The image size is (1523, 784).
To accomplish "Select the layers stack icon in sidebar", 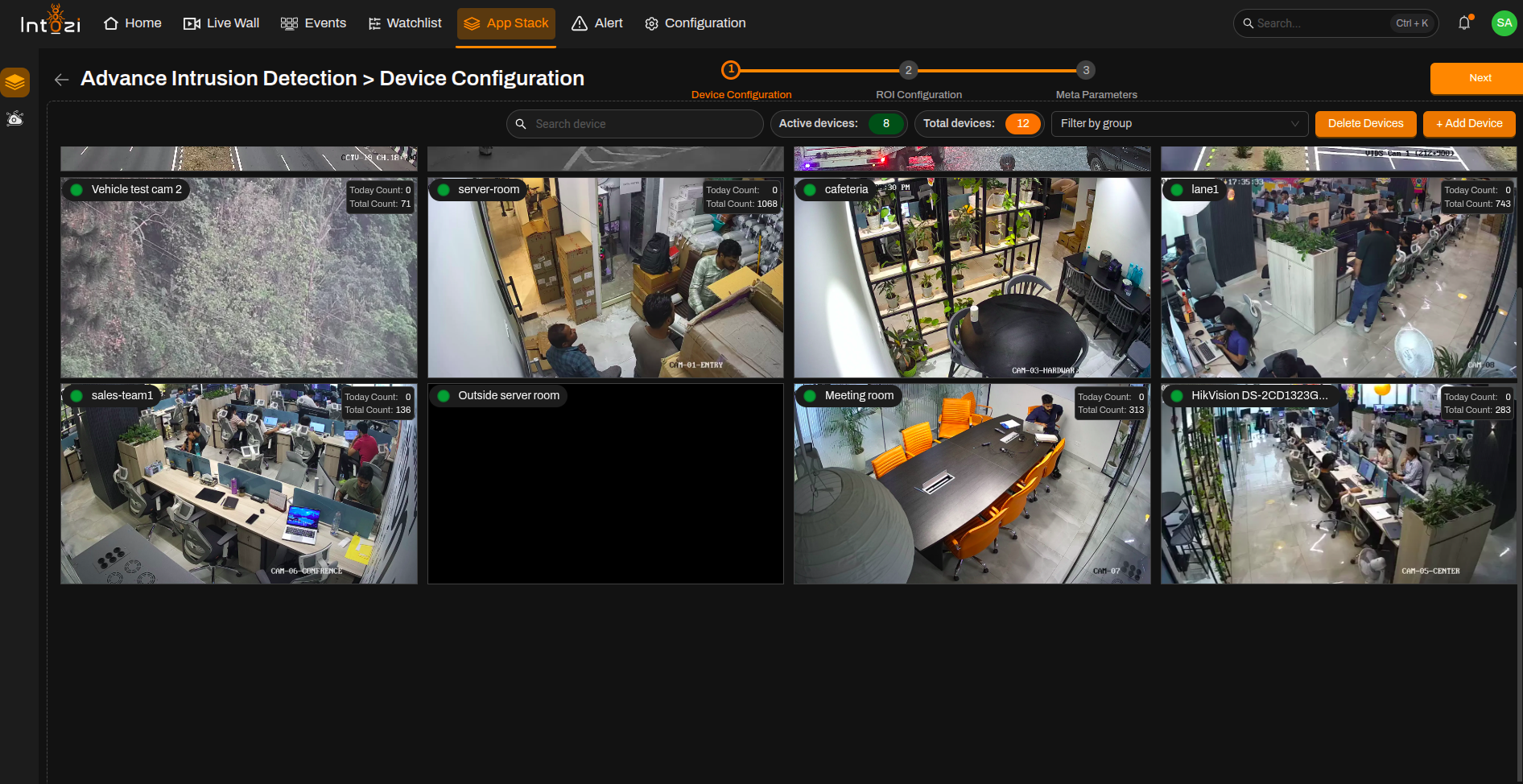I will [x=15, y=82].
